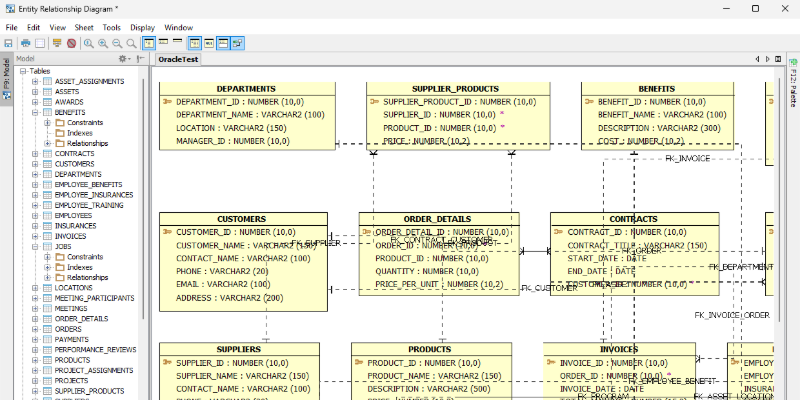
Task: Open the page grid layout icon
Action: [x=40, y=43]
